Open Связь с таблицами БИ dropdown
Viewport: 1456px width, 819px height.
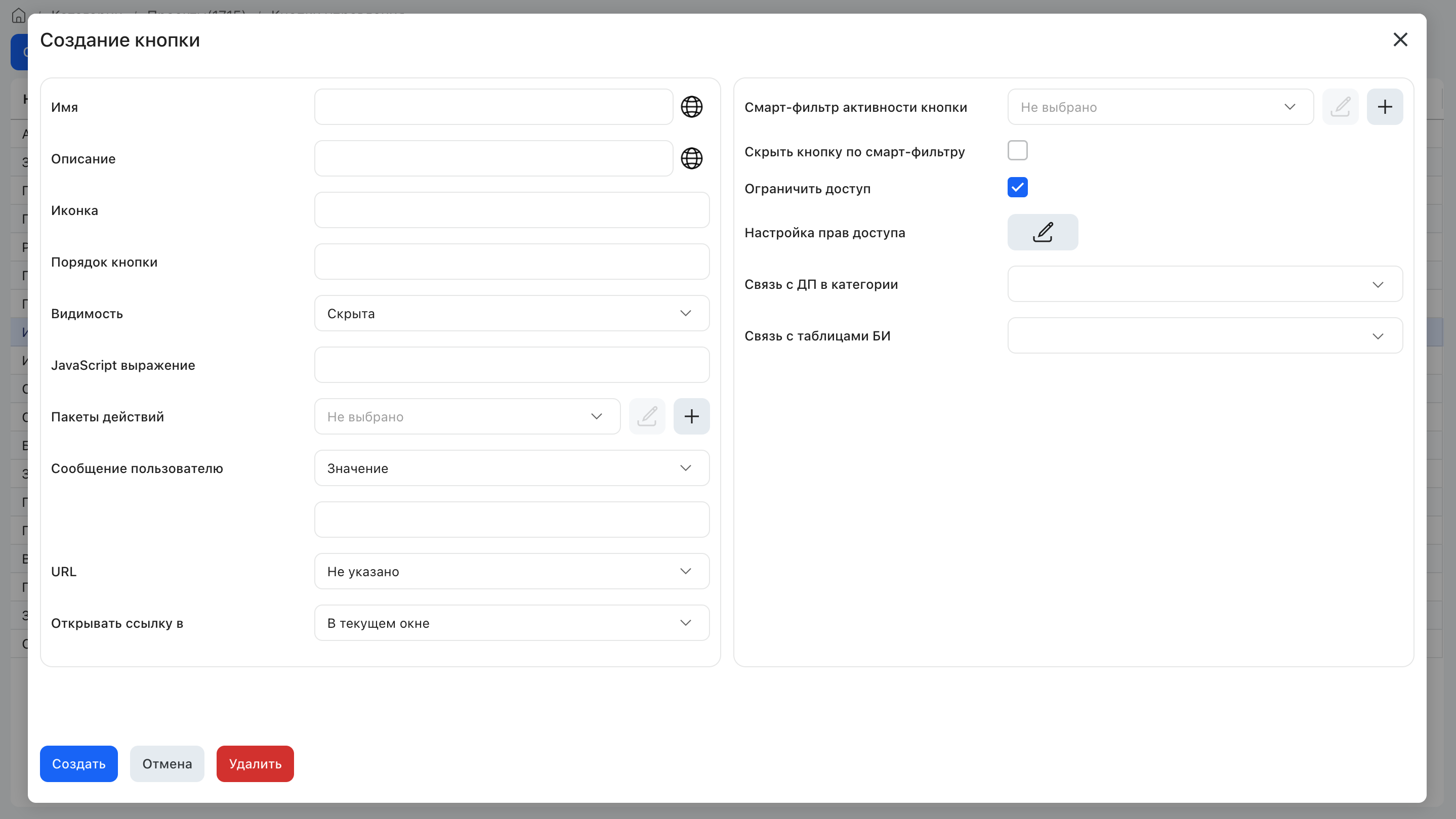click(1205, 335)
